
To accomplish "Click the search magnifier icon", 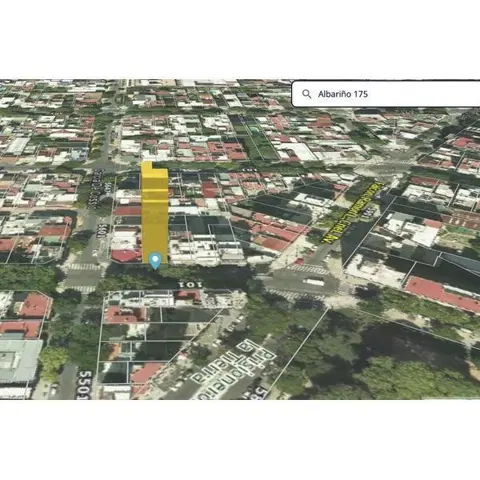I will 306,94.
